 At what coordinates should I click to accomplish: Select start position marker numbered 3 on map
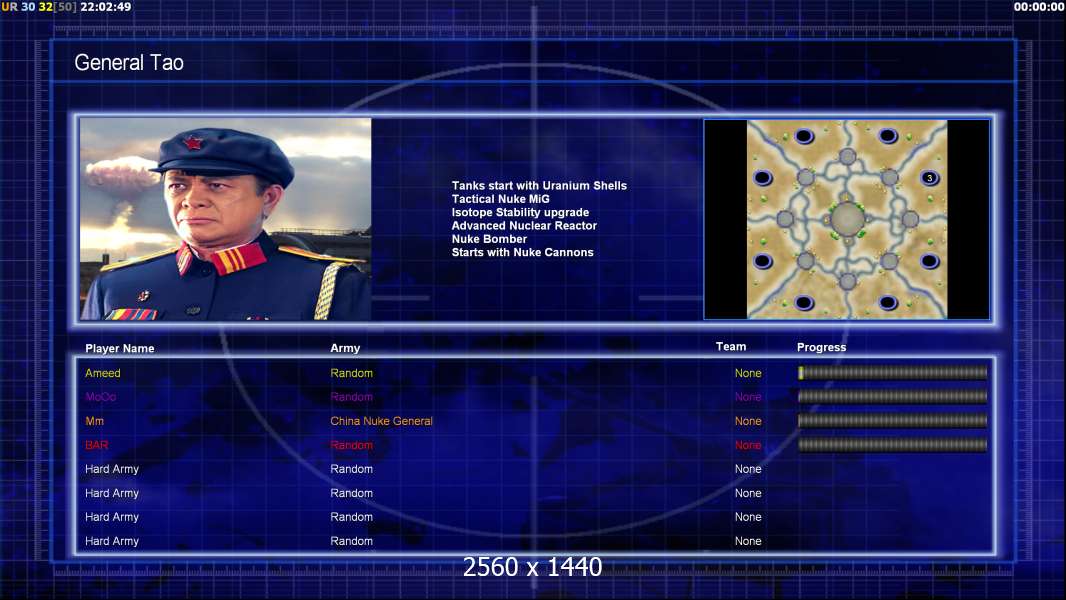(x=929, y=178)
